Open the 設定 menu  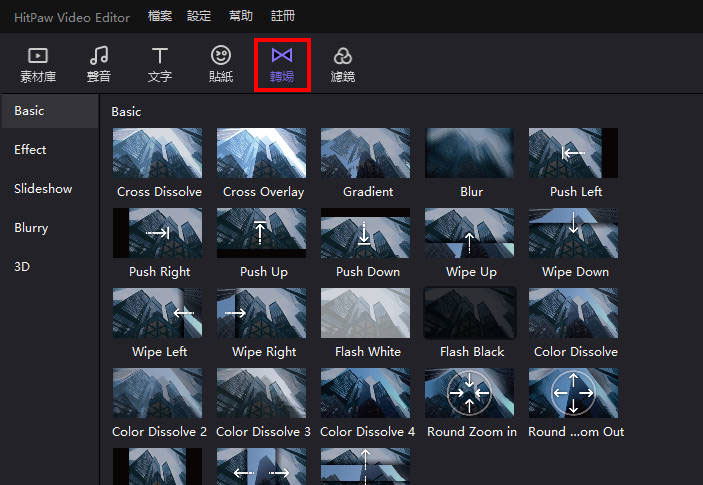(x=199, y=16)
